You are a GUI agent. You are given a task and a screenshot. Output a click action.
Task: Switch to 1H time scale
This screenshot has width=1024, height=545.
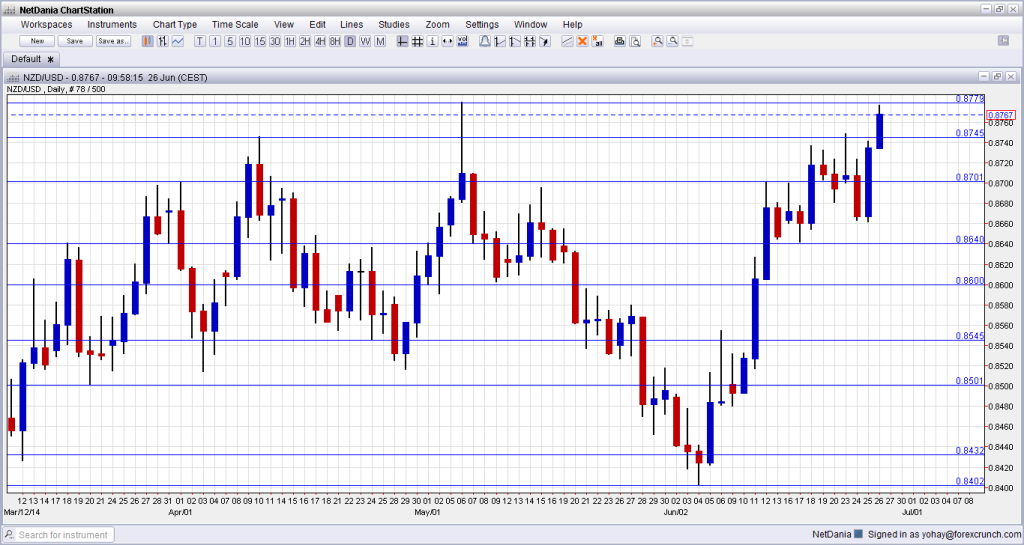coord(290,41)
